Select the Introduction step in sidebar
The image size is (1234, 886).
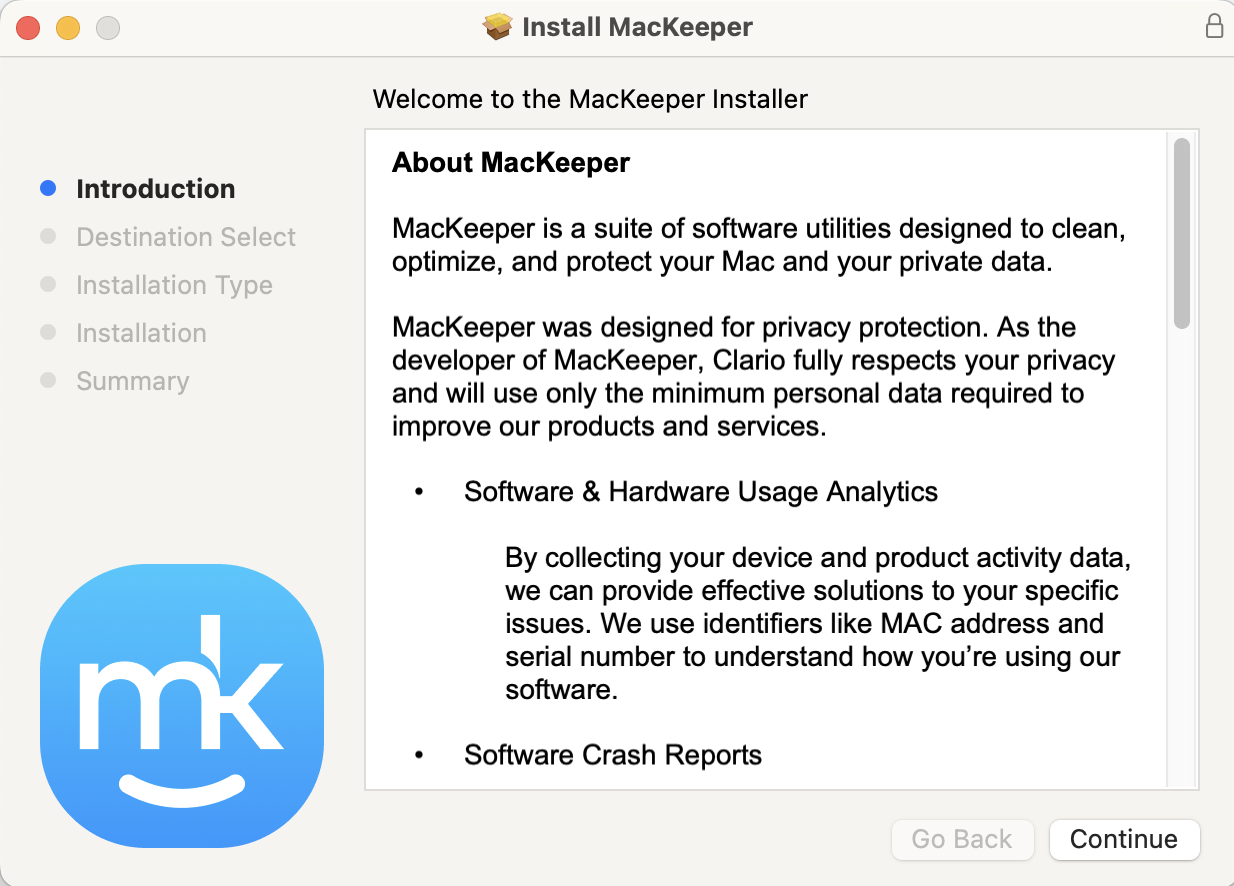pyautogui.click(x=156, y=188)
